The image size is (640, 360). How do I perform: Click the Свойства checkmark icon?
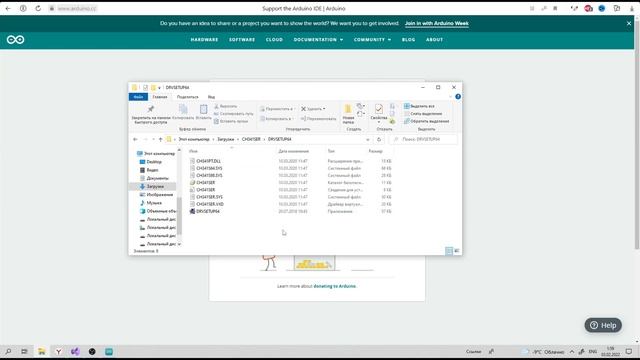pyautogui.click(x=379, y=109)
